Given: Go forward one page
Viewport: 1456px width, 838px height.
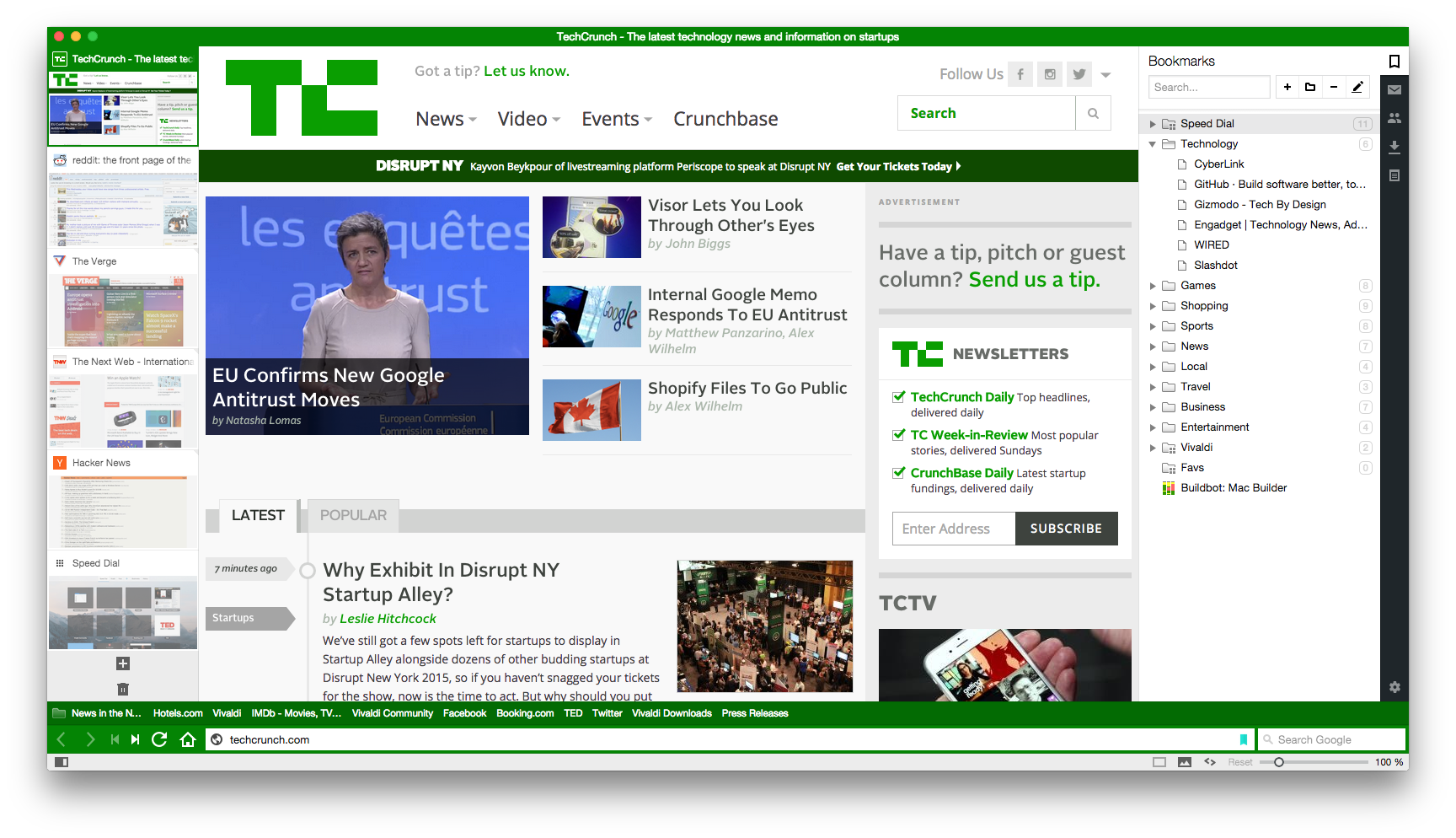Looking at the screenshot, I should (89, 739).
